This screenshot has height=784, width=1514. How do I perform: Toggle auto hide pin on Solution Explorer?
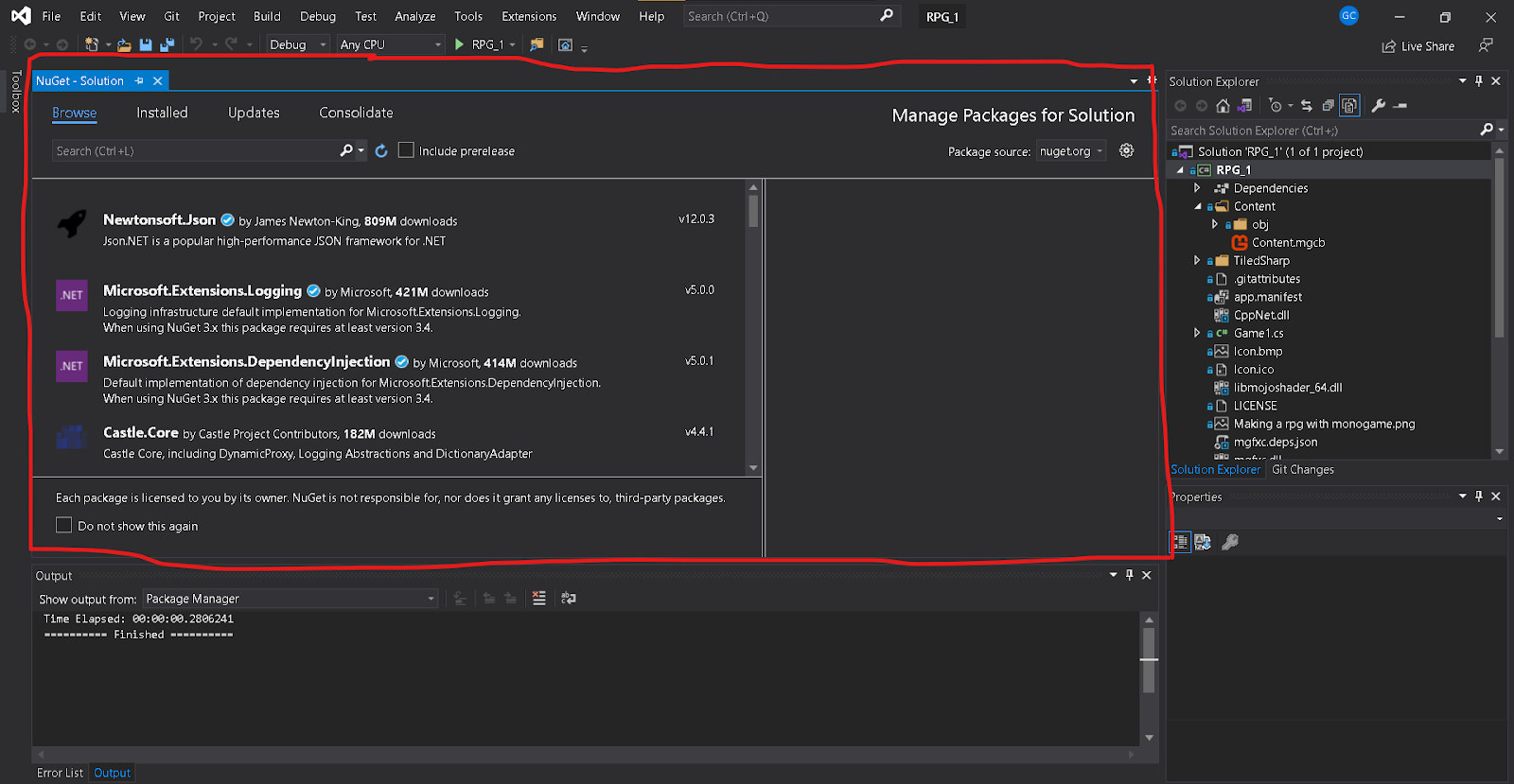1479,81
